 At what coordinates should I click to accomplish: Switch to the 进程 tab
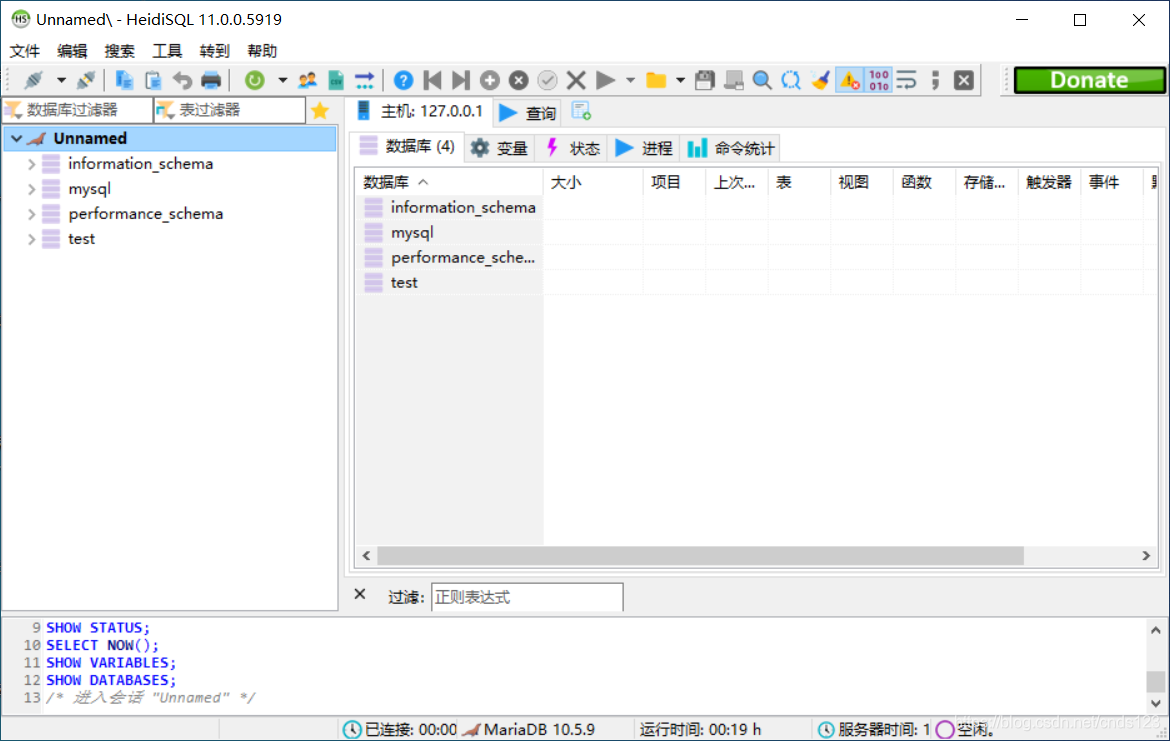click(644, 148)
